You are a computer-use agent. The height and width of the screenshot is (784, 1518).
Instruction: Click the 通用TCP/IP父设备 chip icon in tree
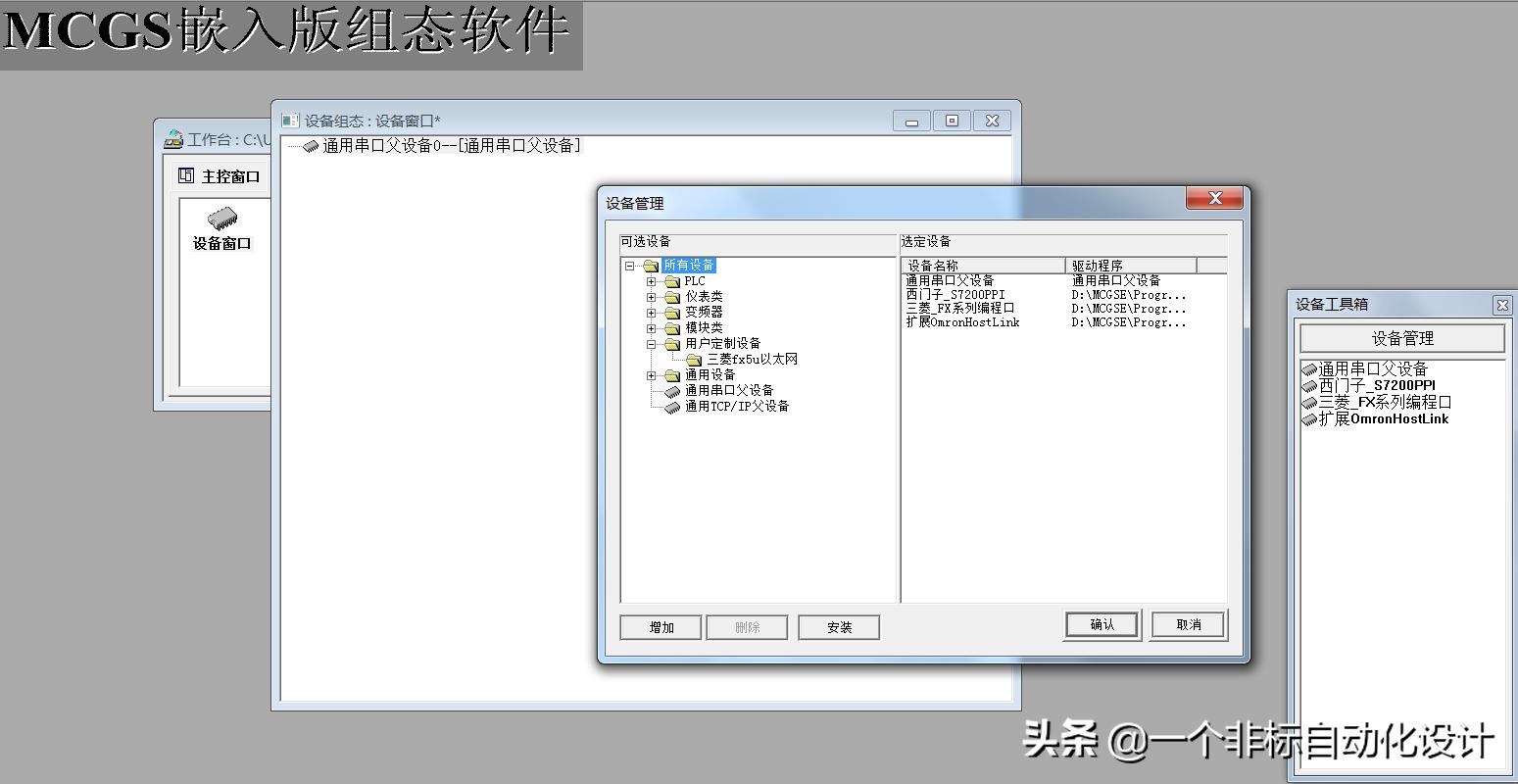672,407
